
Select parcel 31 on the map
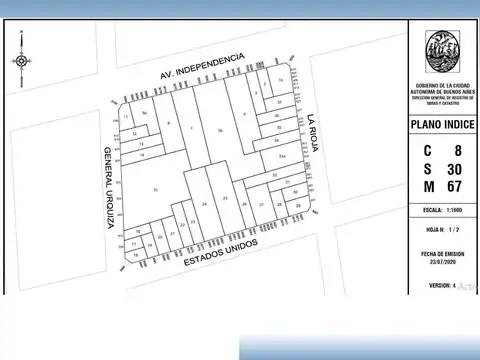pyautogui.click(x=287, y=182)
